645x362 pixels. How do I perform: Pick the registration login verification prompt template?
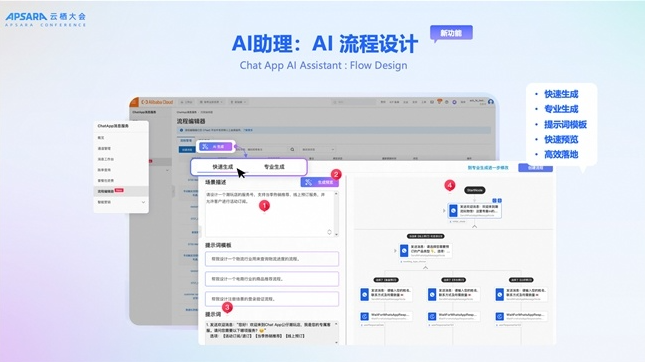coord(272,299)
